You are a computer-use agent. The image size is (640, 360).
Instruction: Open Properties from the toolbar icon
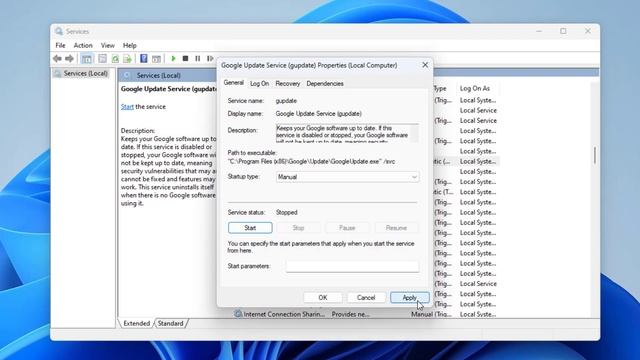click(x=102, y=59)
